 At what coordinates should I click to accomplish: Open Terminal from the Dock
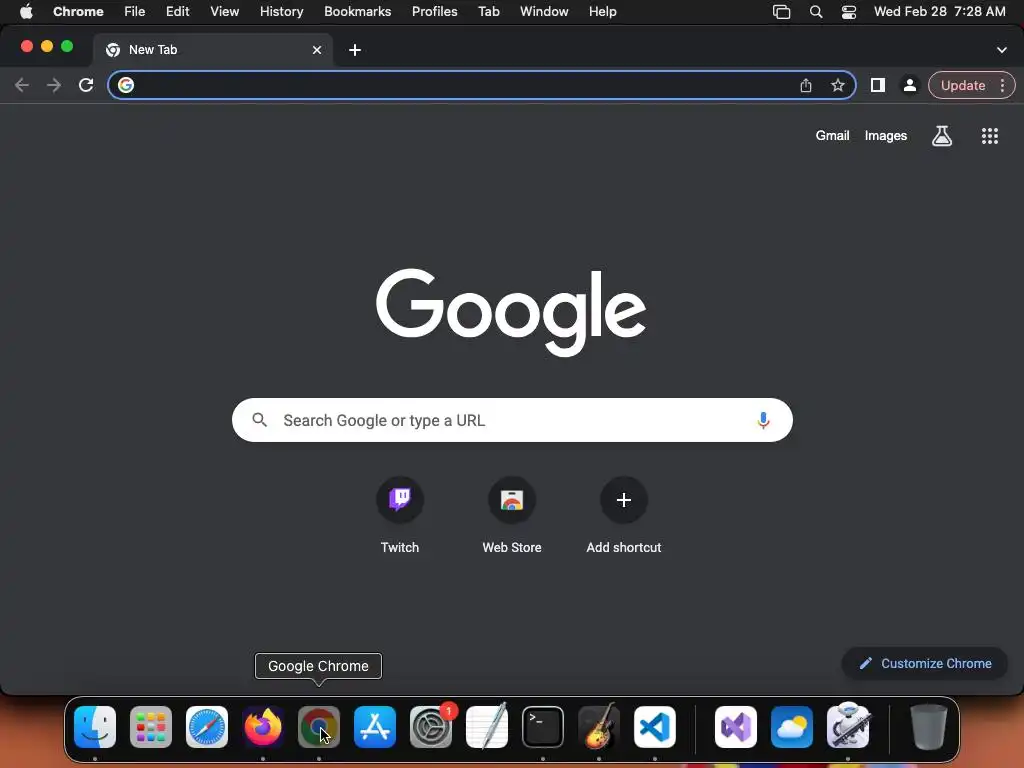(543, 727)
